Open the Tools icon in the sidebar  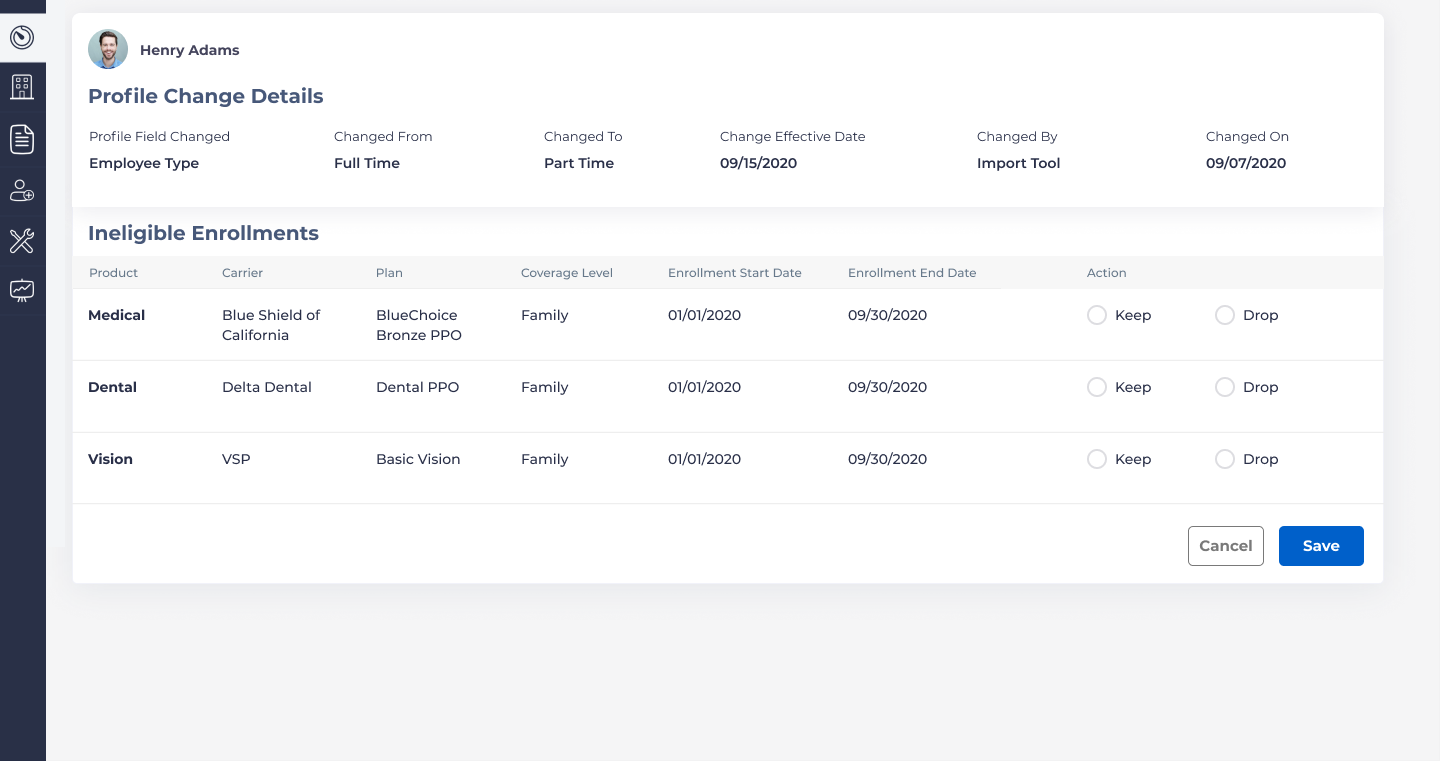[22, 241]
